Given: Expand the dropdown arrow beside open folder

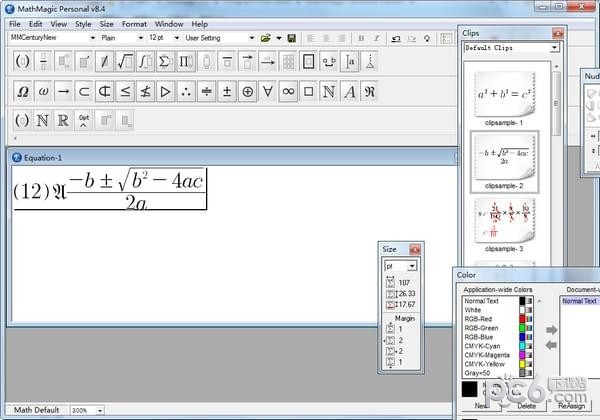Looking at the screenshot, I should (x=279, y=38).
